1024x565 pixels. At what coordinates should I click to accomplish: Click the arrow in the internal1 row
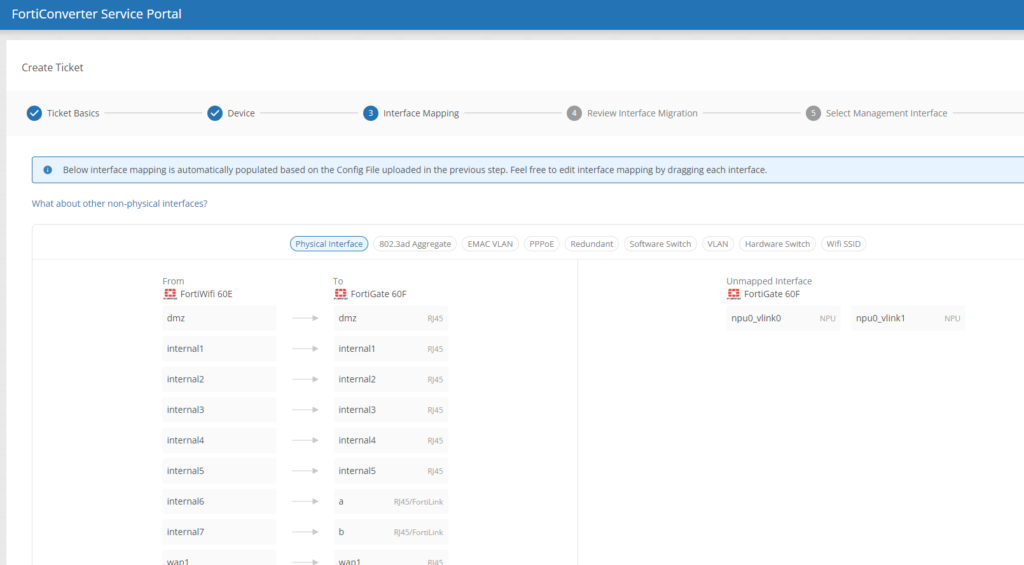coord(305,349)
